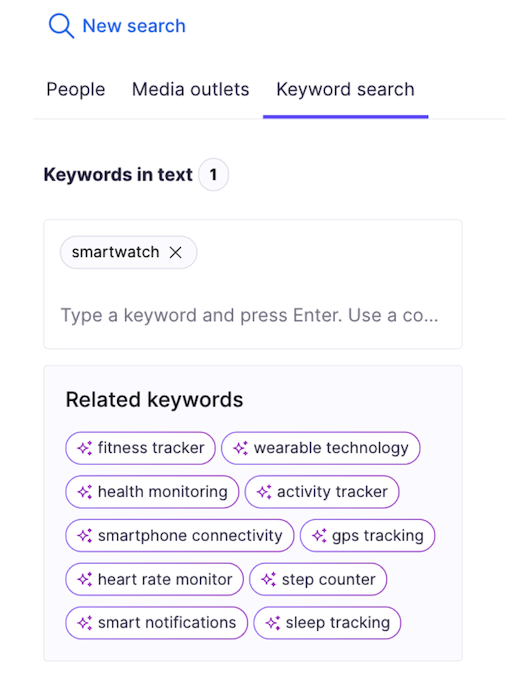Remove the smartwatch keyword with X icon

(x=175, y=252)
